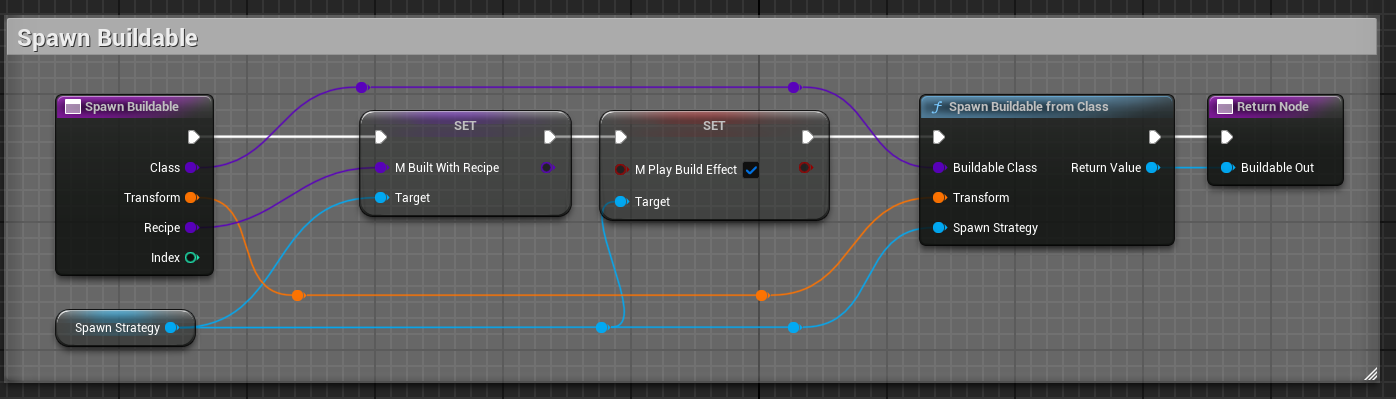Click the function icon on Spawn Buildable from Class
This screenshot has width=1396, height=399.
point(937,107)
